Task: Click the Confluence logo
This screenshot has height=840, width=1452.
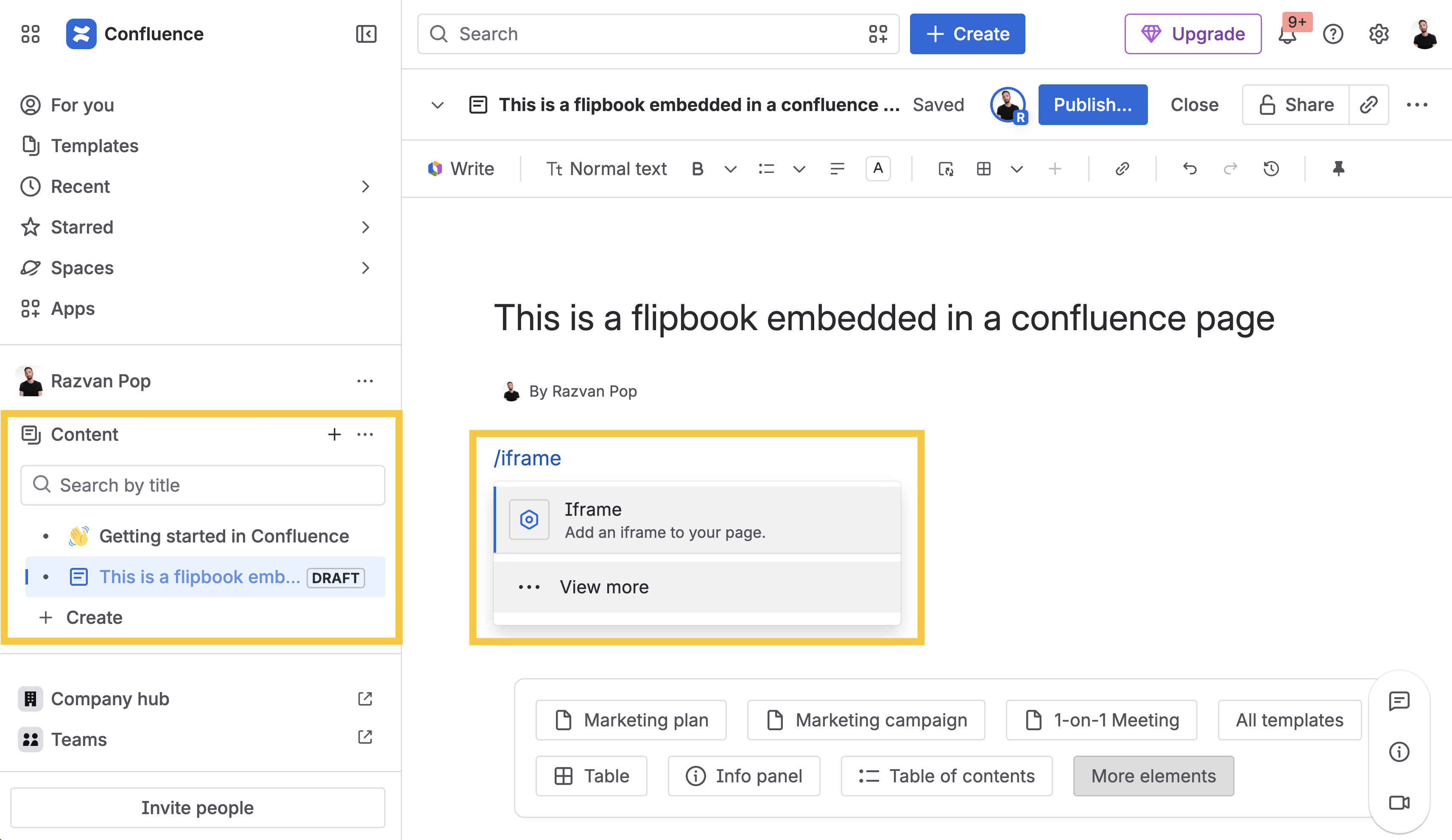Action: pos(81,34)
